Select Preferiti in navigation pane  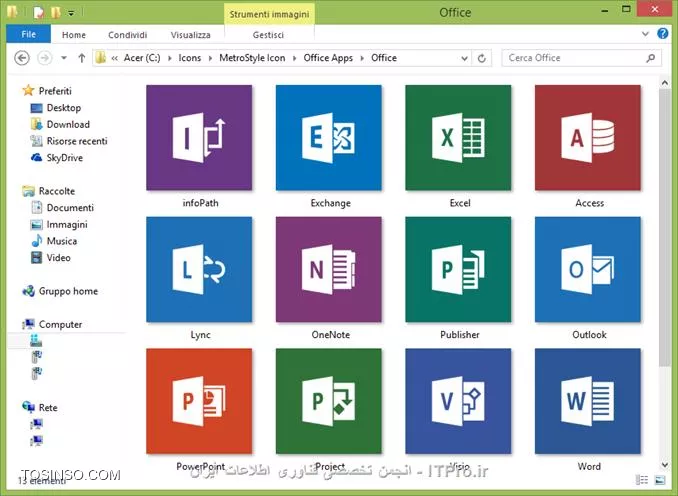55,91
